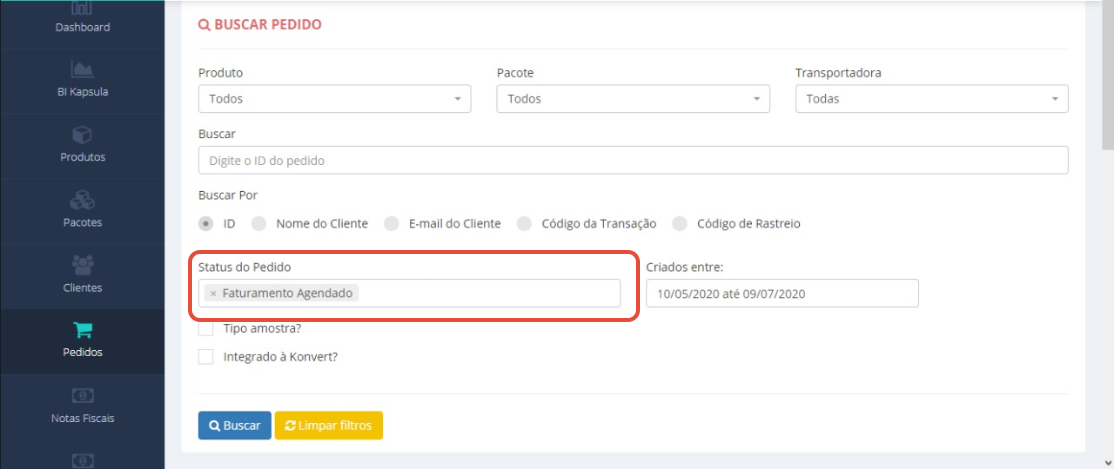Open the Notas Fiscais menu label

82,419
